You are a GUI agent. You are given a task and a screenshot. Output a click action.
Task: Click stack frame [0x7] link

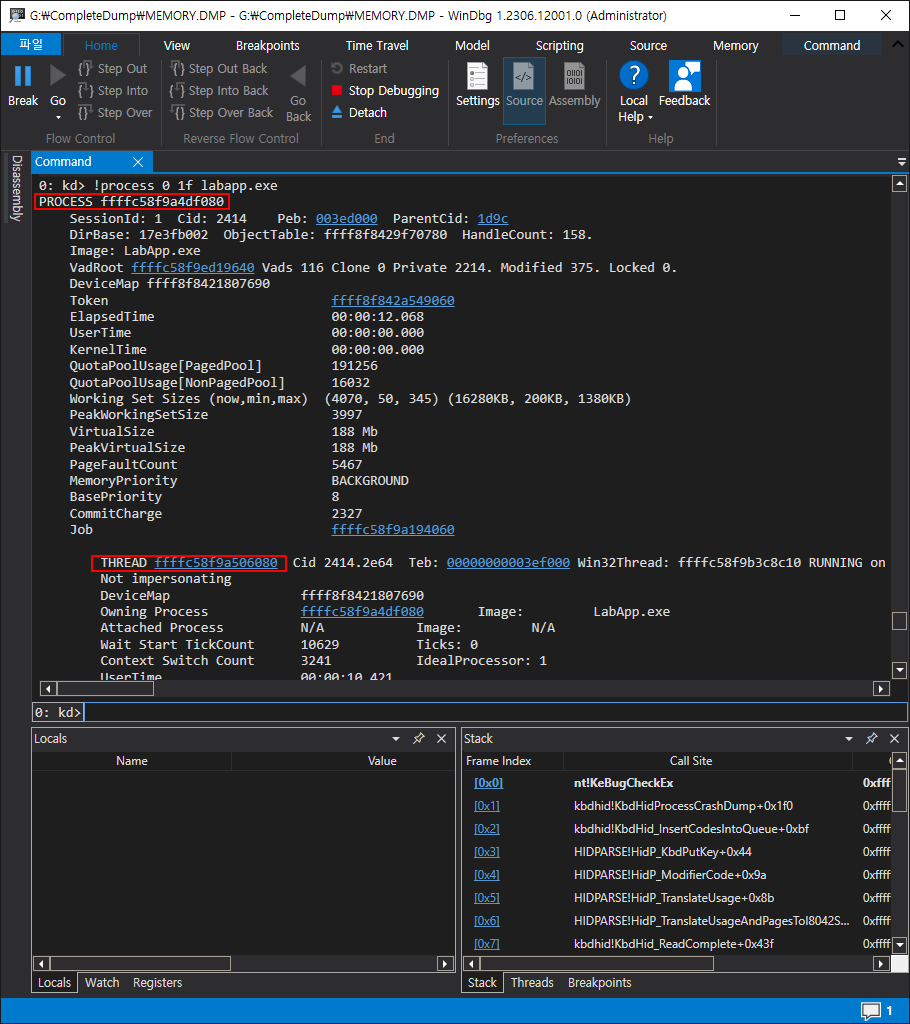point(487,944)
